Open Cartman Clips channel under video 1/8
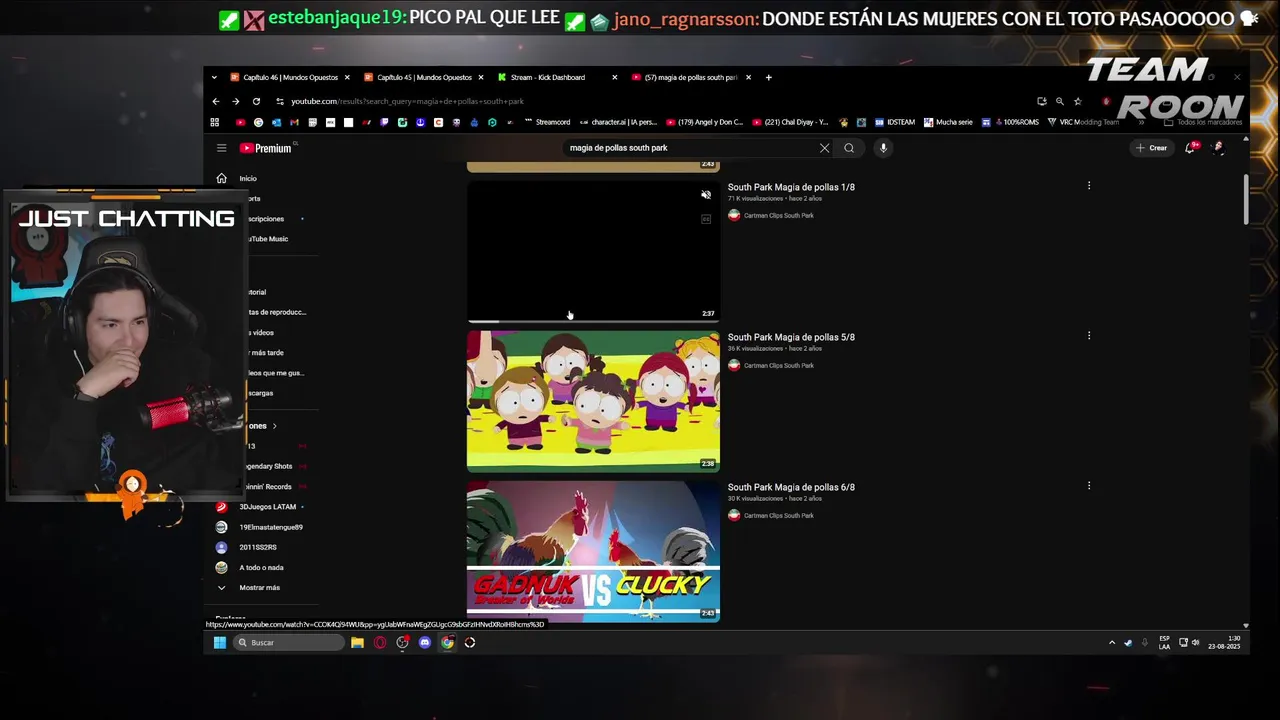The width and height of the screenshot is (1280, 720). (x=778, y=215)
